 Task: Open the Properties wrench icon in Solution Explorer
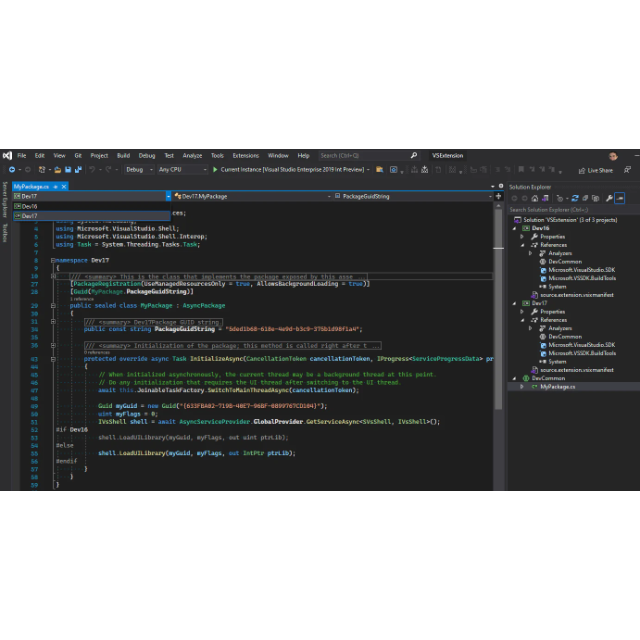[x=609, y=198]
